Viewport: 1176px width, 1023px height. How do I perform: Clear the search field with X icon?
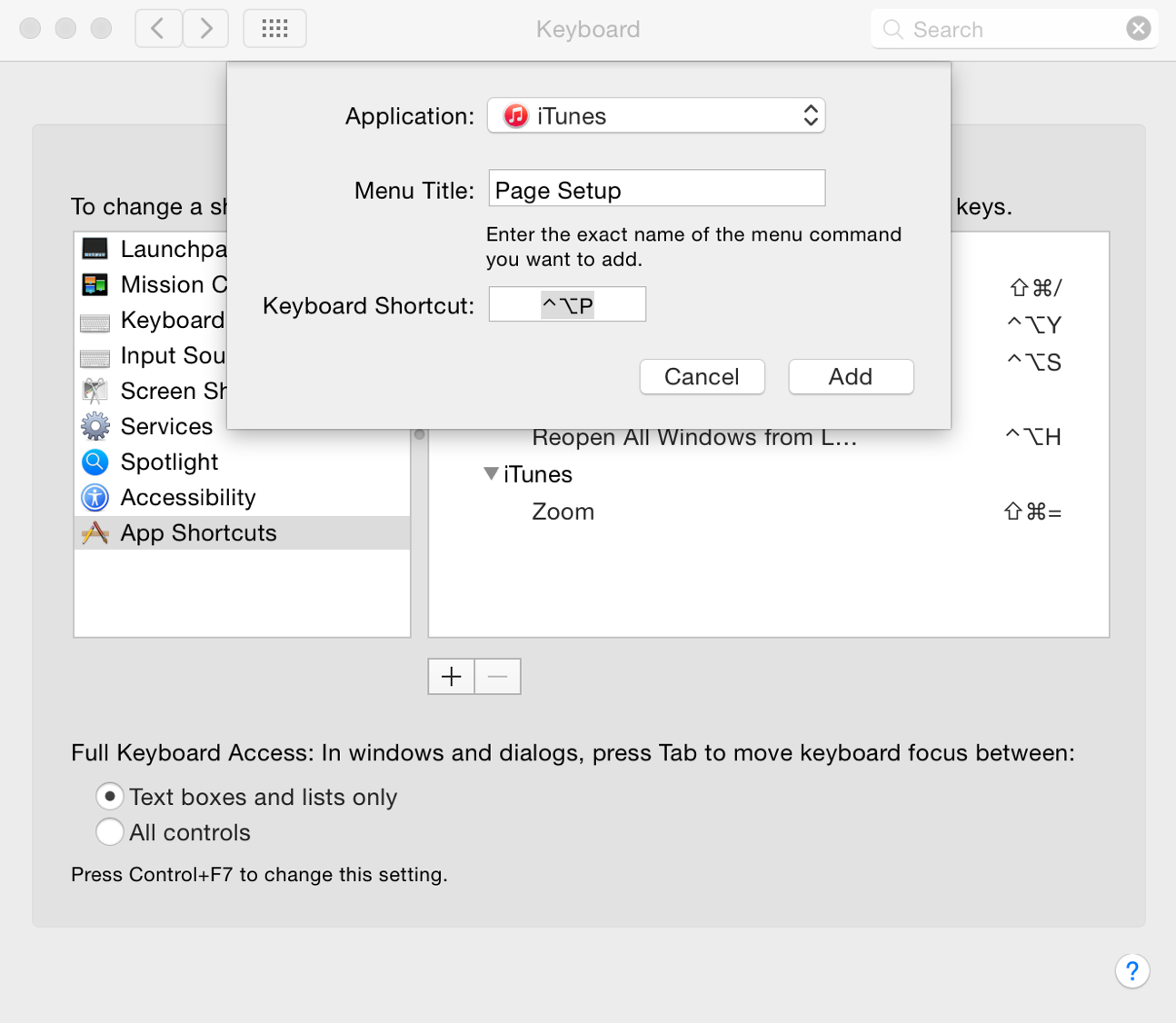coord(1138,29)
